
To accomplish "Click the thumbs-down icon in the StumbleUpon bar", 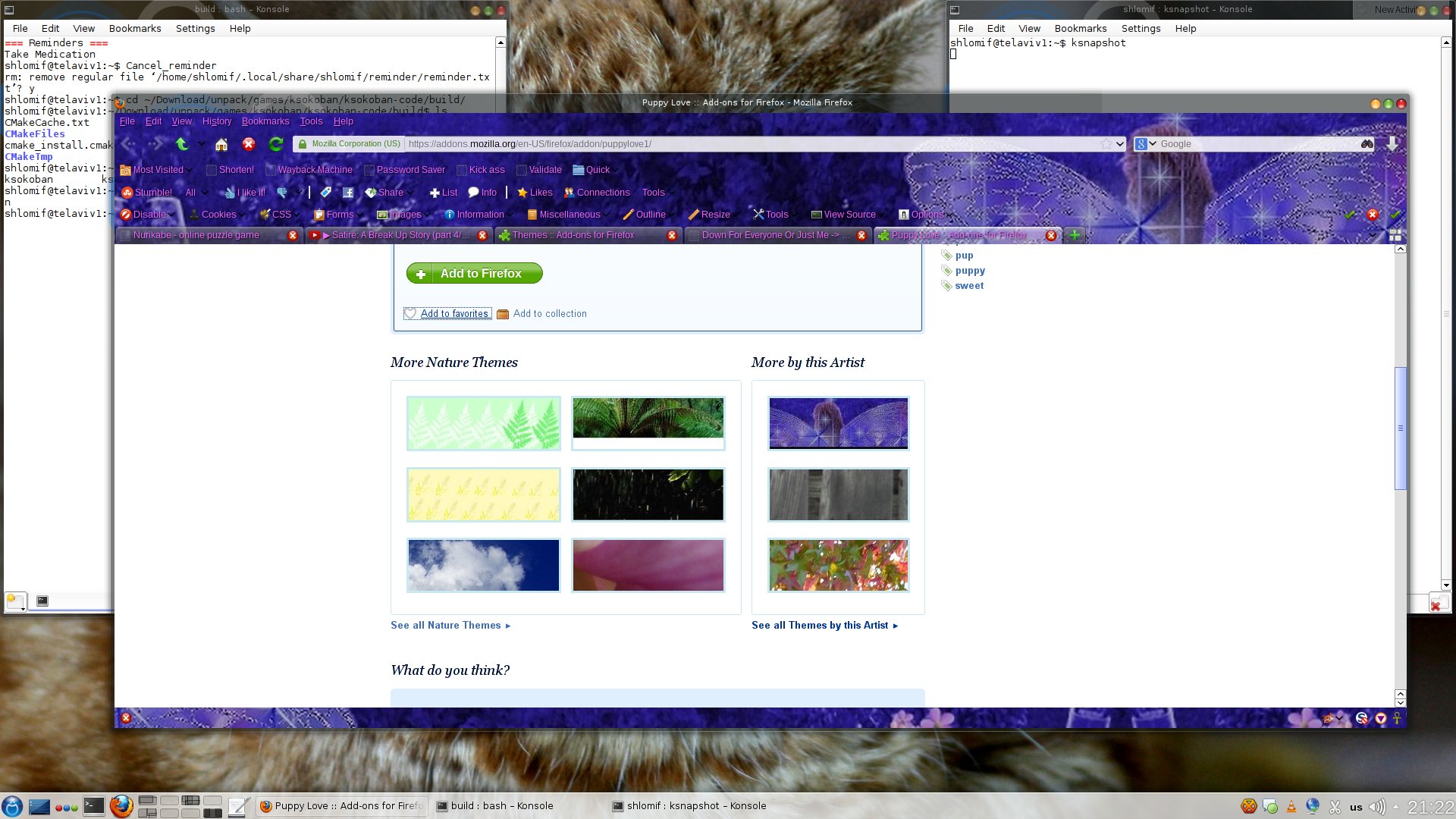I will click(282, 193).
